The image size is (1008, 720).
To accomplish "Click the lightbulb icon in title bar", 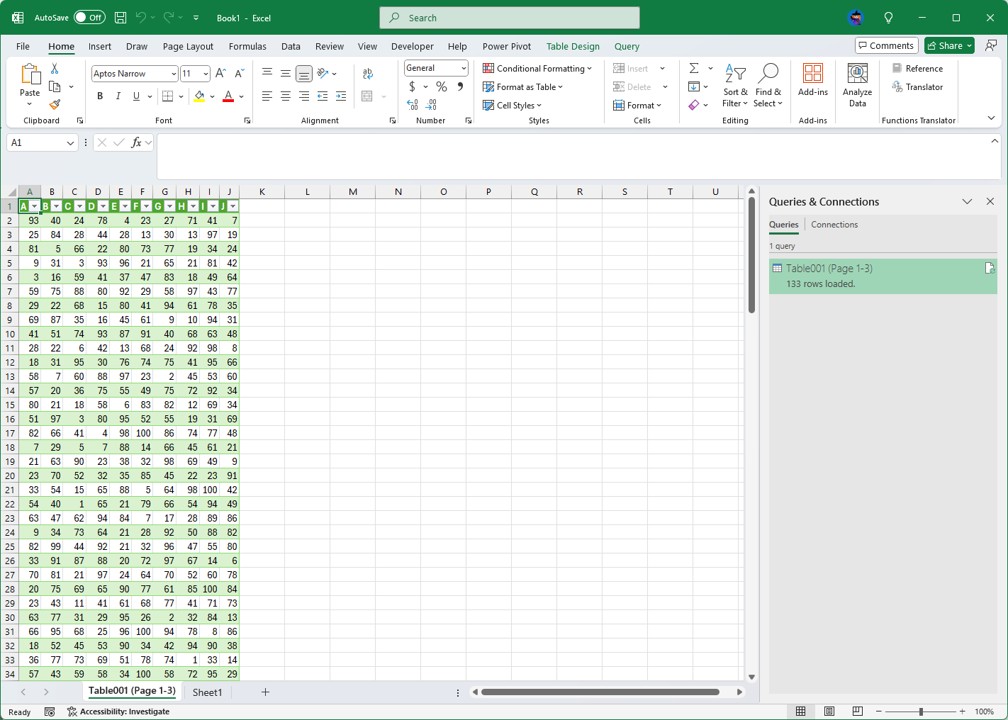I will 888,18.
